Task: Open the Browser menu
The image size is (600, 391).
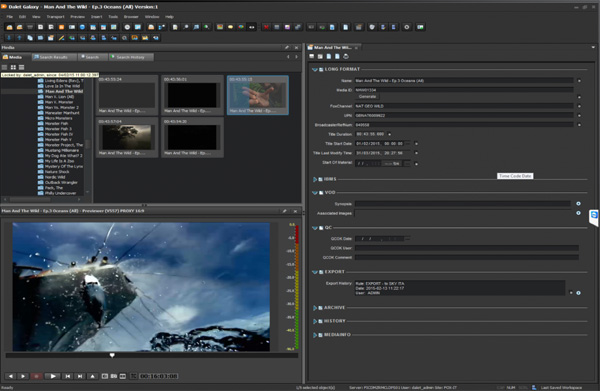Action: point(131,17)
